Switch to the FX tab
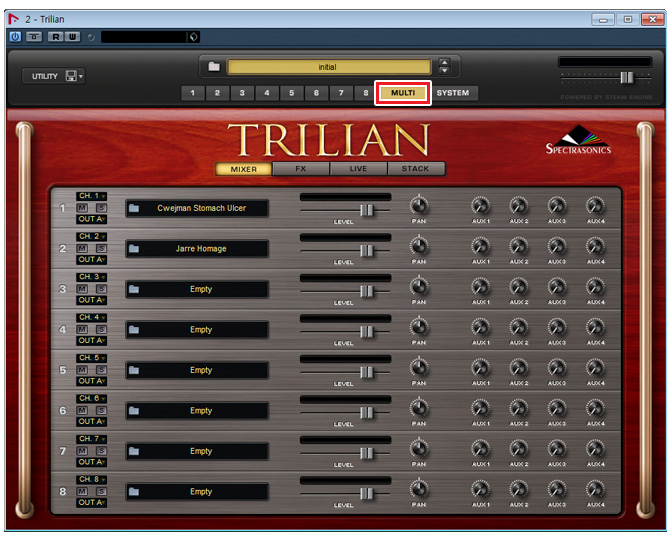The width and height of the screenshot is (670, 546). coord(301,169)
